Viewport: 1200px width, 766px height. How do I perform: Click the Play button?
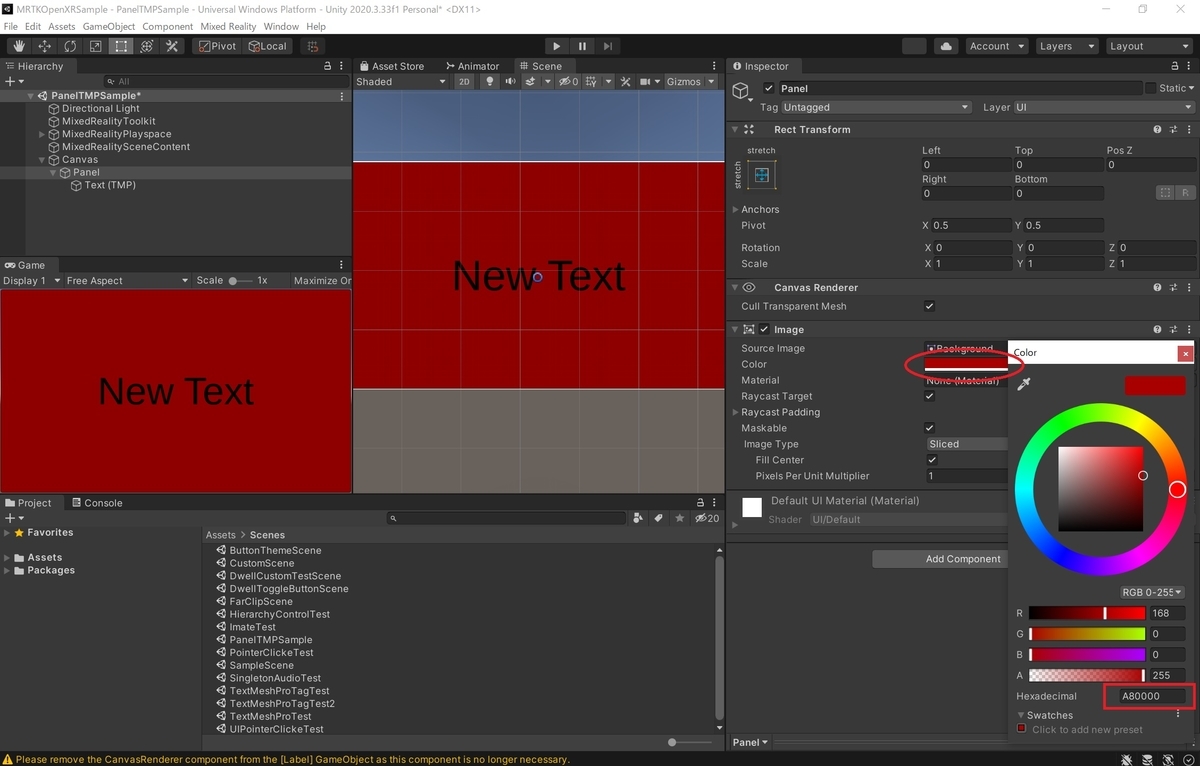coord(557,46)
